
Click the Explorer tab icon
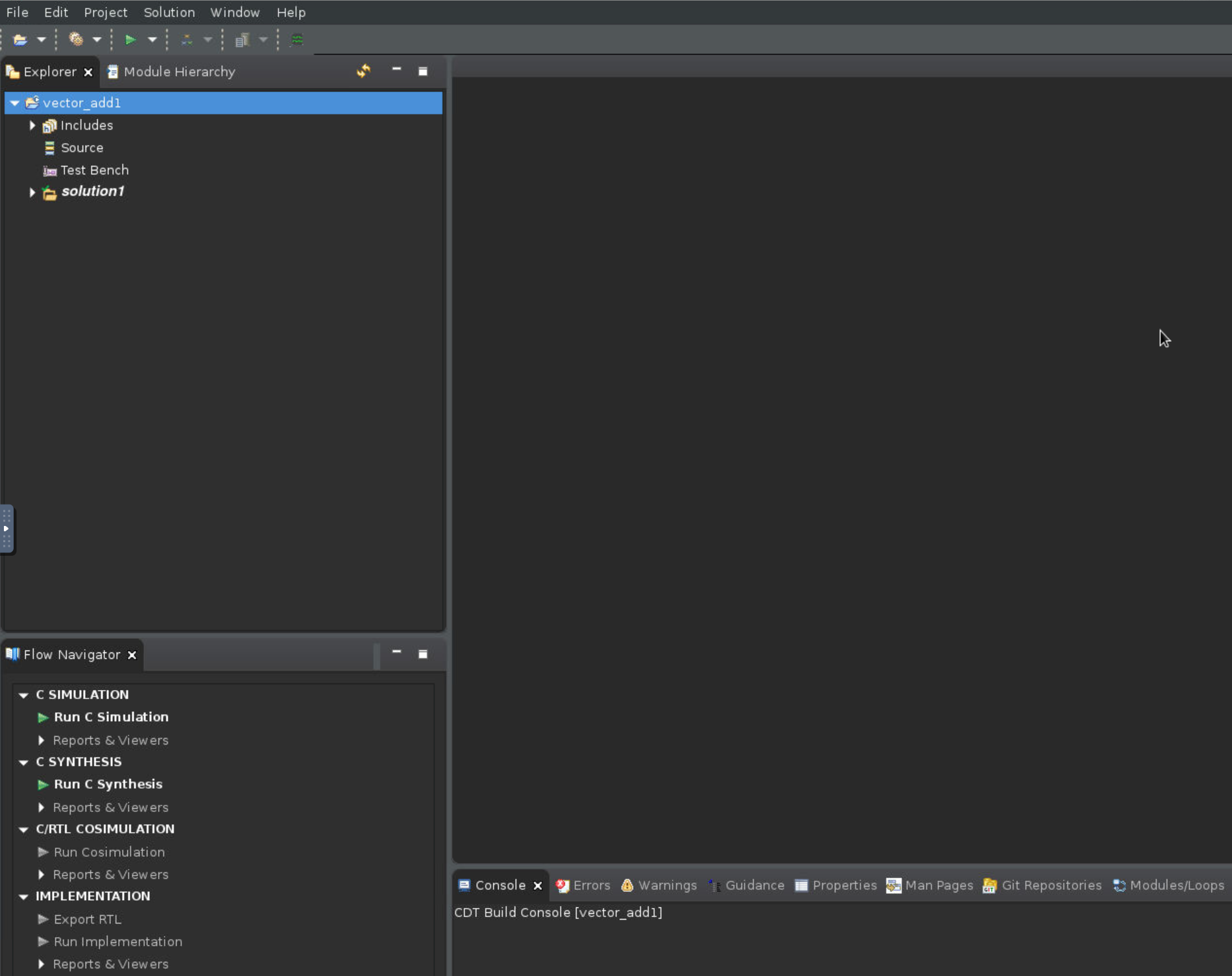(x=12, y=71)
